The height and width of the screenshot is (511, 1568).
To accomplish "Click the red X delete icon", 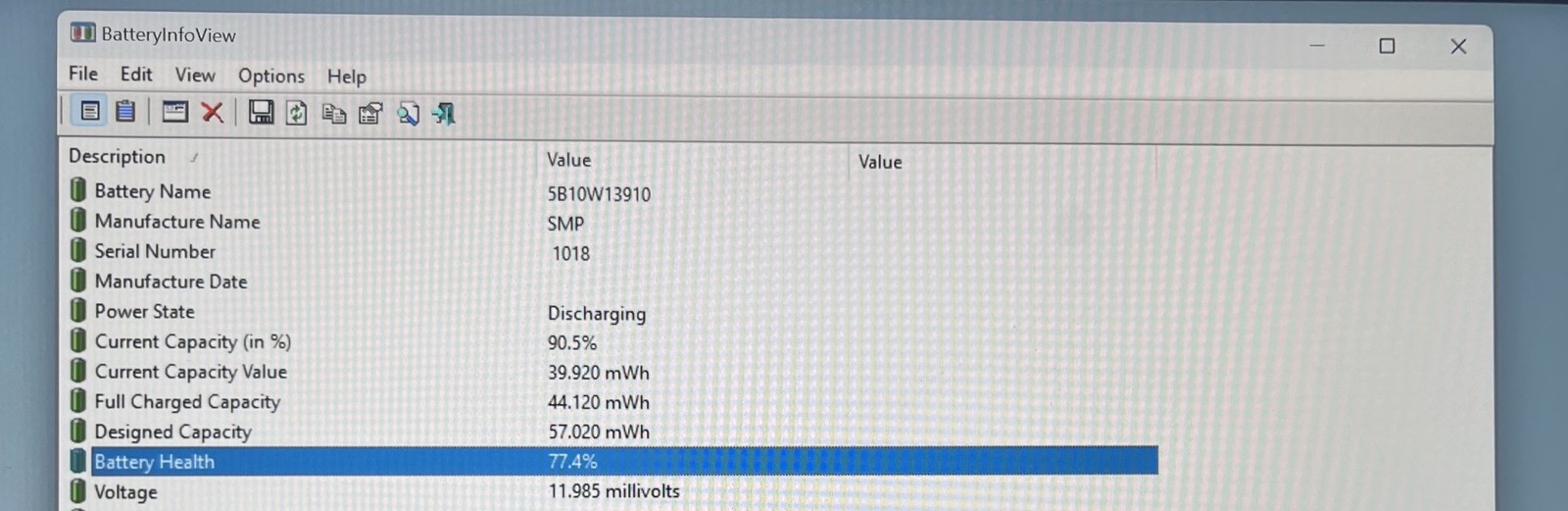I will coord(212,113).
